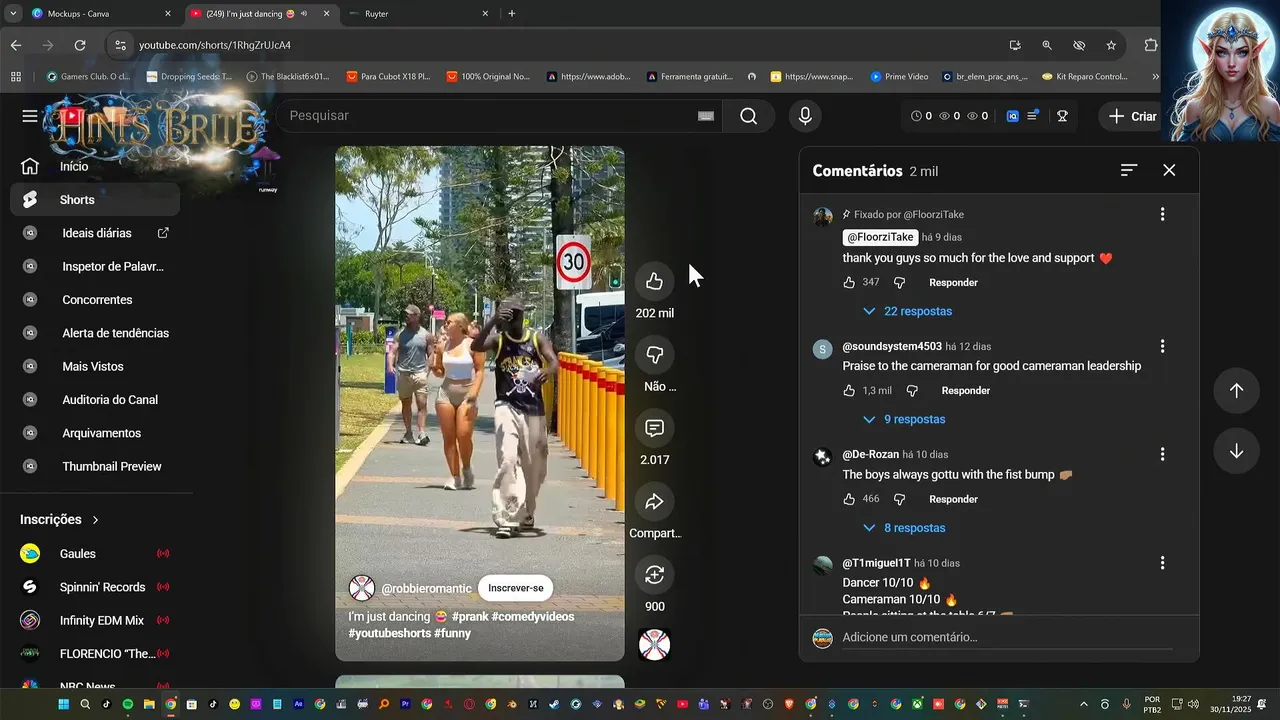1280x720 pixels.
Task: Open Mais Vistos sidebar item
Action: [x=95, y=367]
